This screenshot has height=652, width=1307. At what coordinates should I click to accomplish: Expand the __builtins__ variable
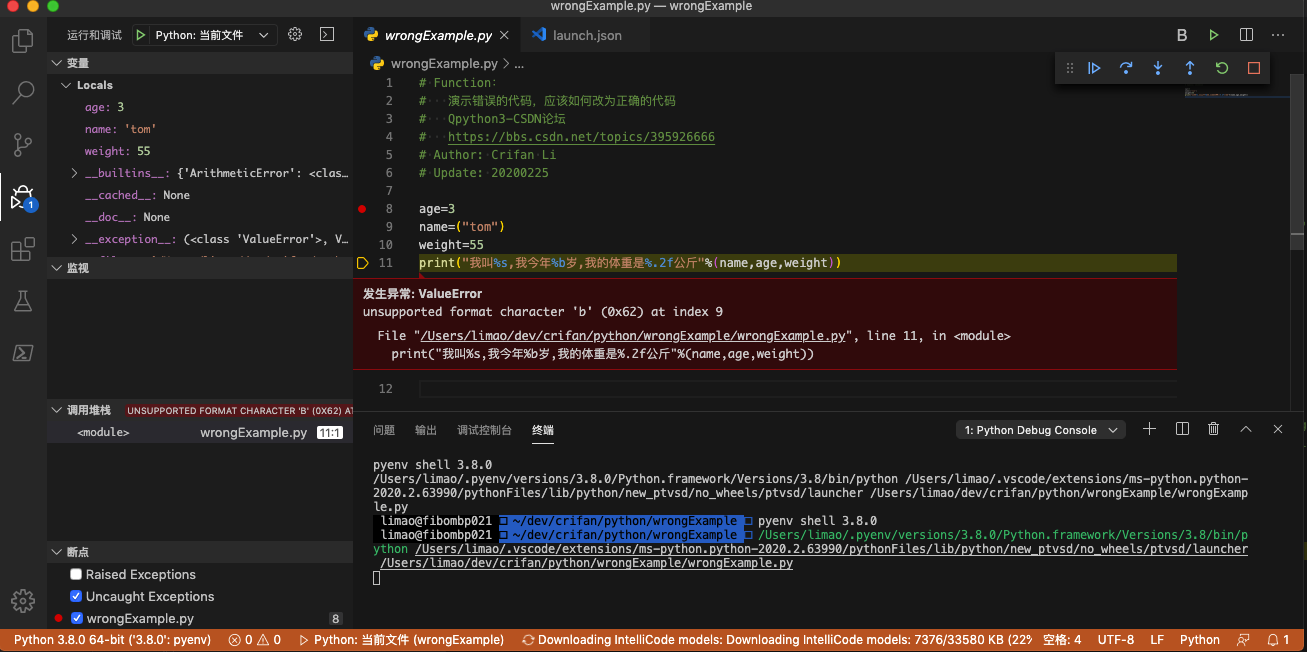pos(75,173)
